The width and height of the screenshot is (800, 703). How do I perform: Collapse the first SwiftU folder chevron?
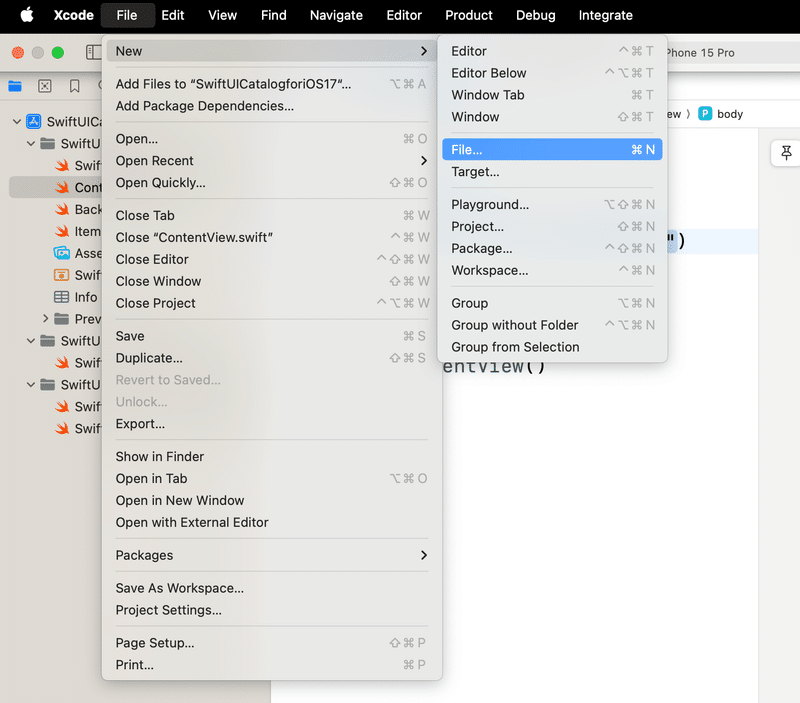coord(31,143)
